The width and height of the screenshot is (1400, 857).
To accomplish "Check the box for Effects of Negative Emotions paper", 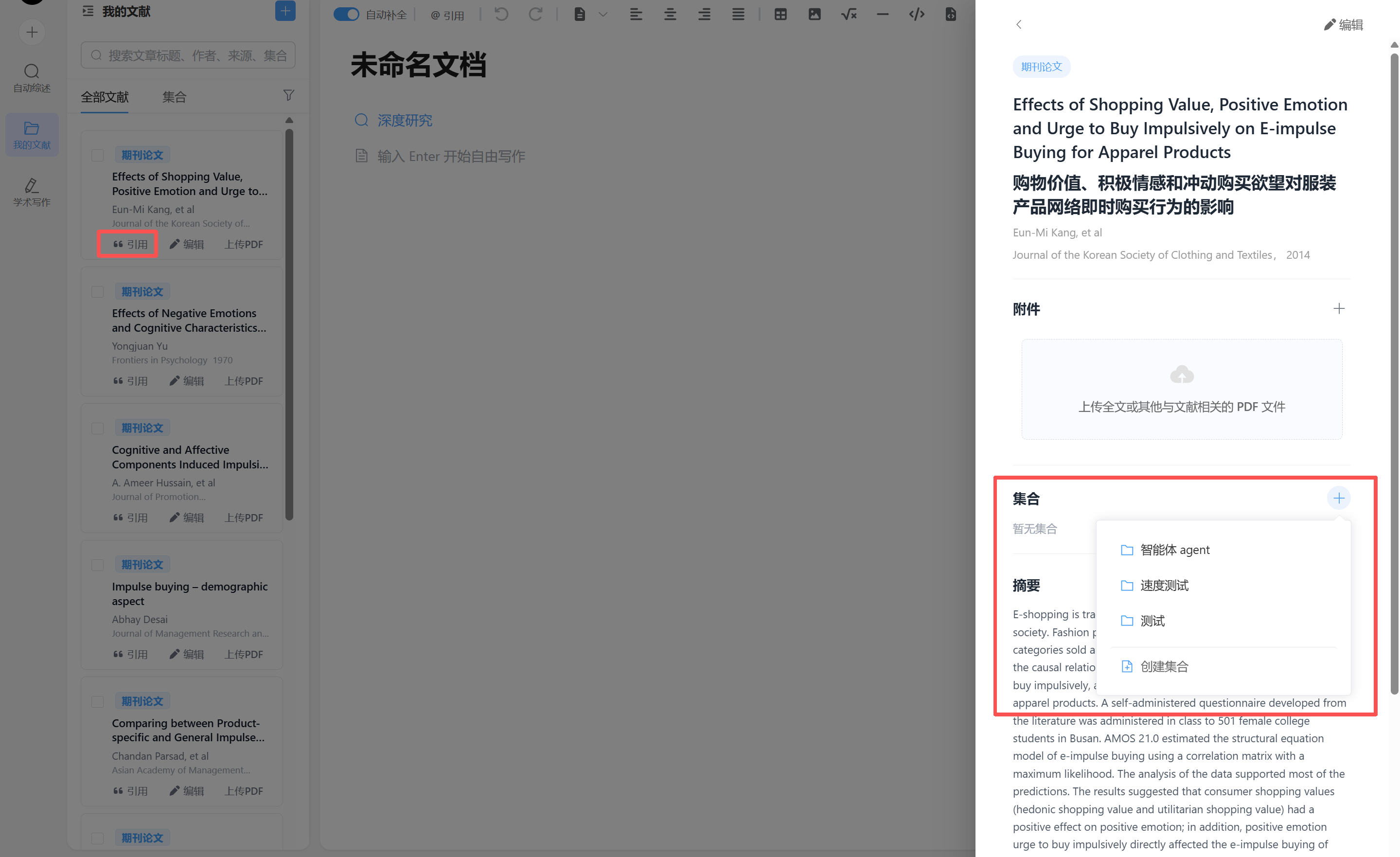I will coord(98,292).
